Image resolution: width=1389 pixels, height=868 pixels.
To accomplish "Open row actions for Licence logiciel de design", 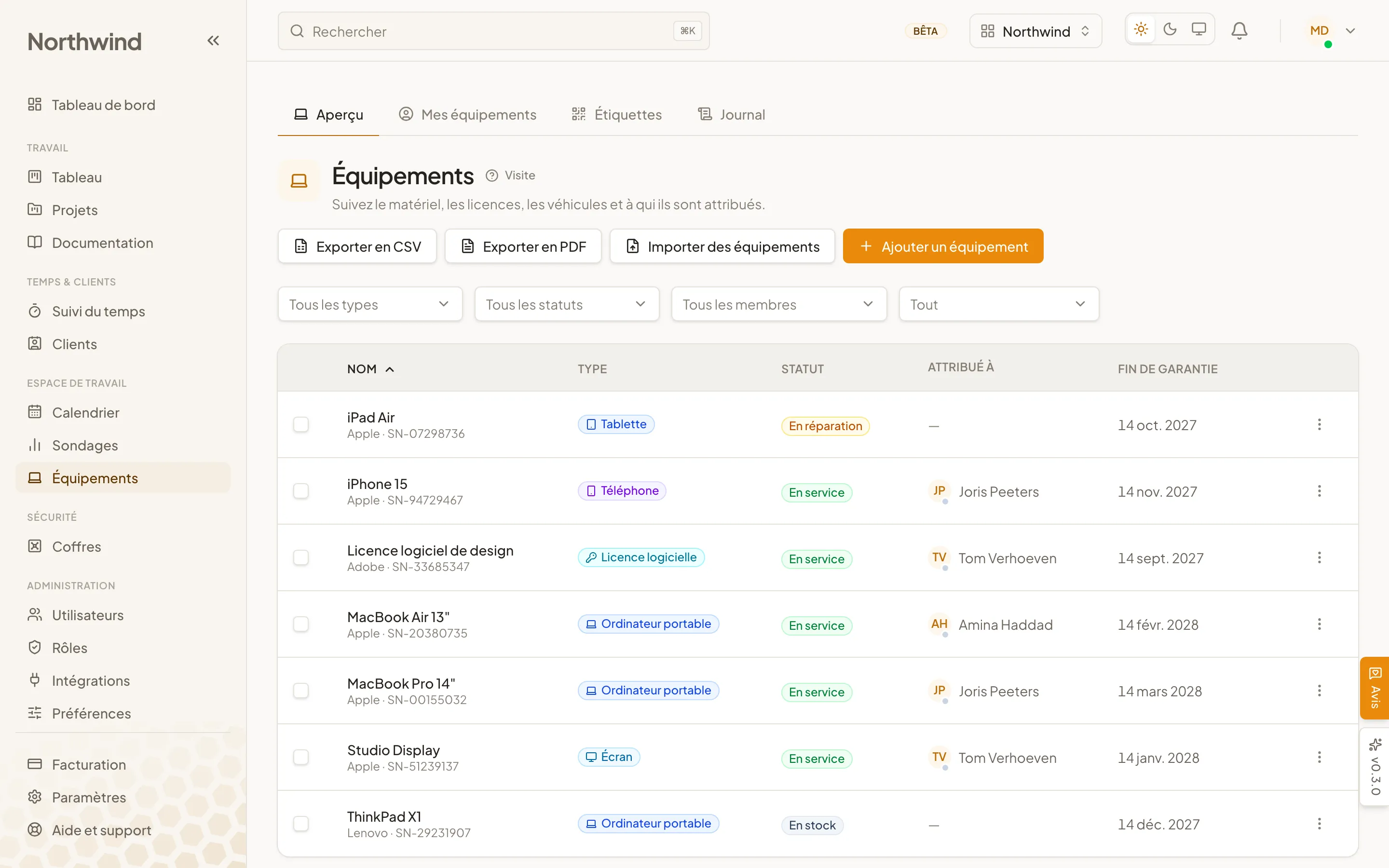I will (1319, 557).
